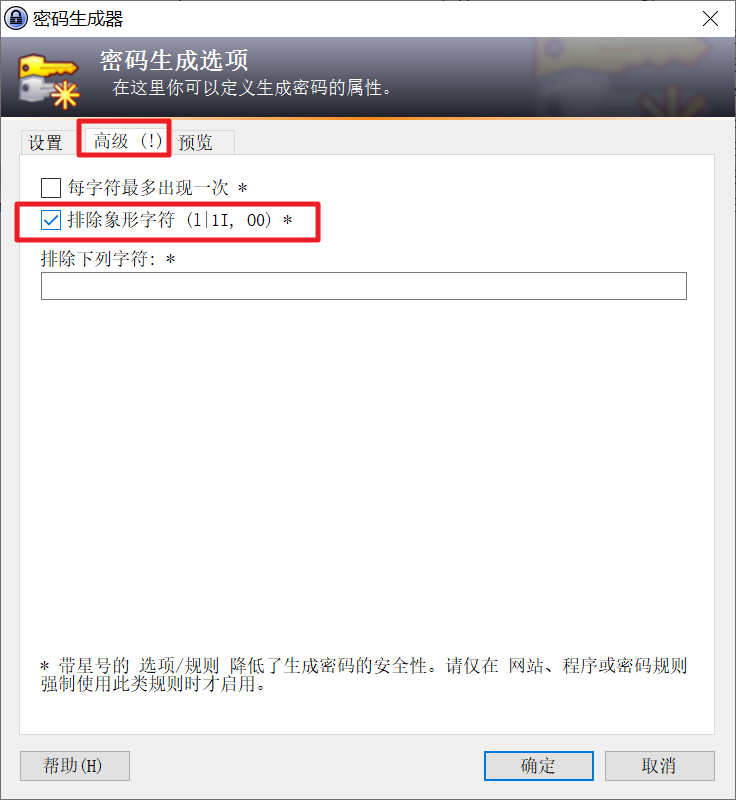Uncheck the 排除象形字符 checkbox
736x800 pixels.
point(51,220)
